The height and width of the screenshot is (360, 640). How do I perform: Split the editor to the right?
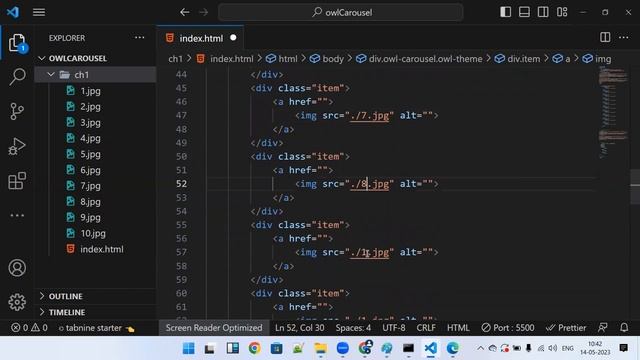pyautogui.click(x=605, y=38)
